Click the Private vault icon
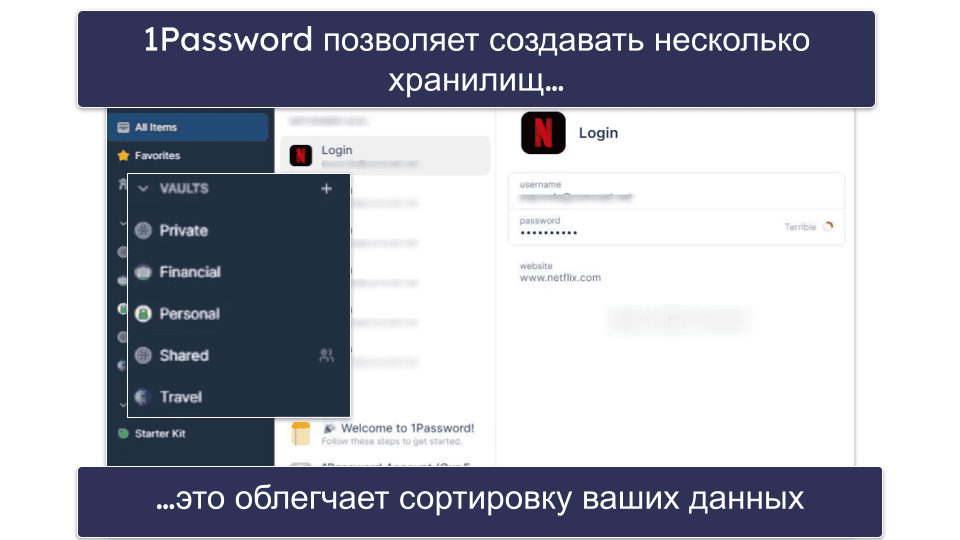Viewport: 960px width, 540px height. tap(143, 230)
